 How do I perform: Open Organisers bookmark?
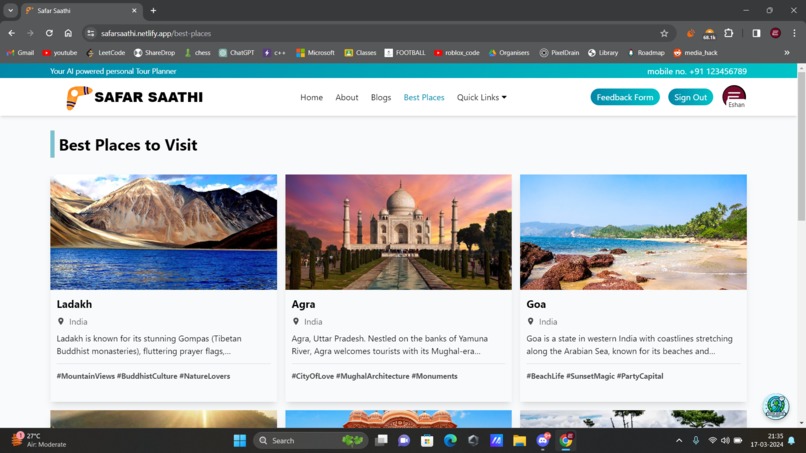(509, 52)
